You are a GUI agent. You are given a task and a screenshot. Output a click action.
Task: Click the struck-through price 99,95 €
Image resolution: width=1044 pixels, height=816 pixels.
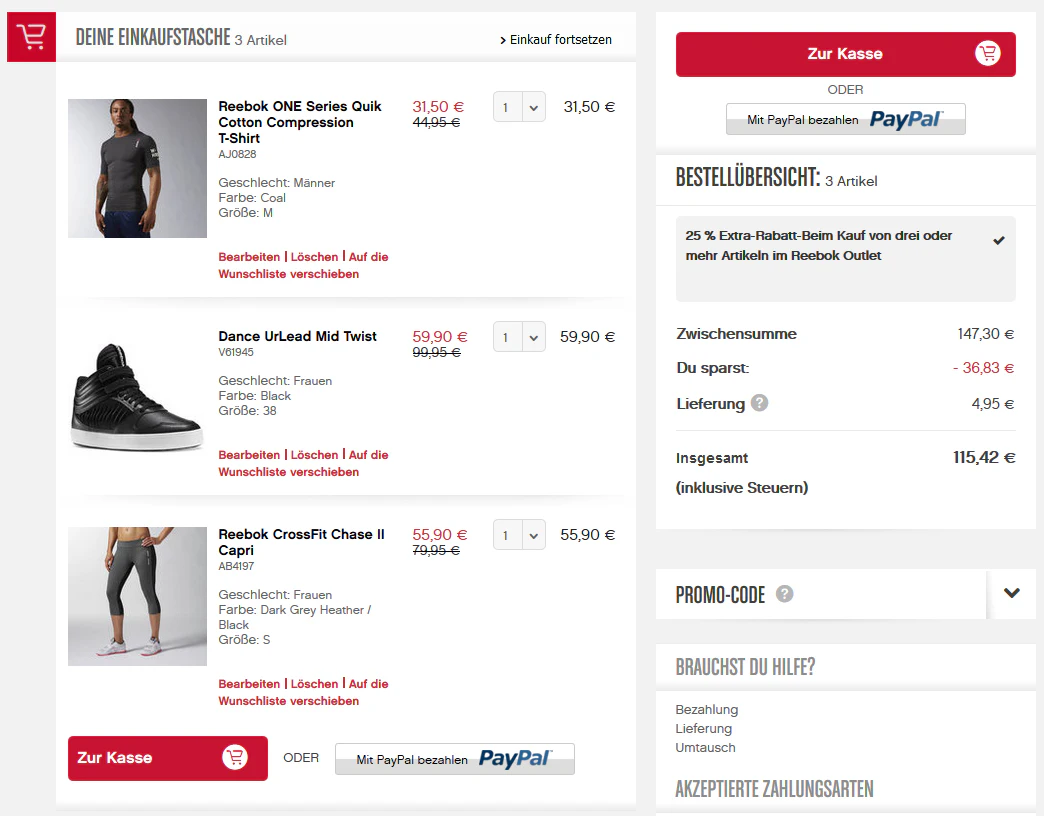[437, 352]
